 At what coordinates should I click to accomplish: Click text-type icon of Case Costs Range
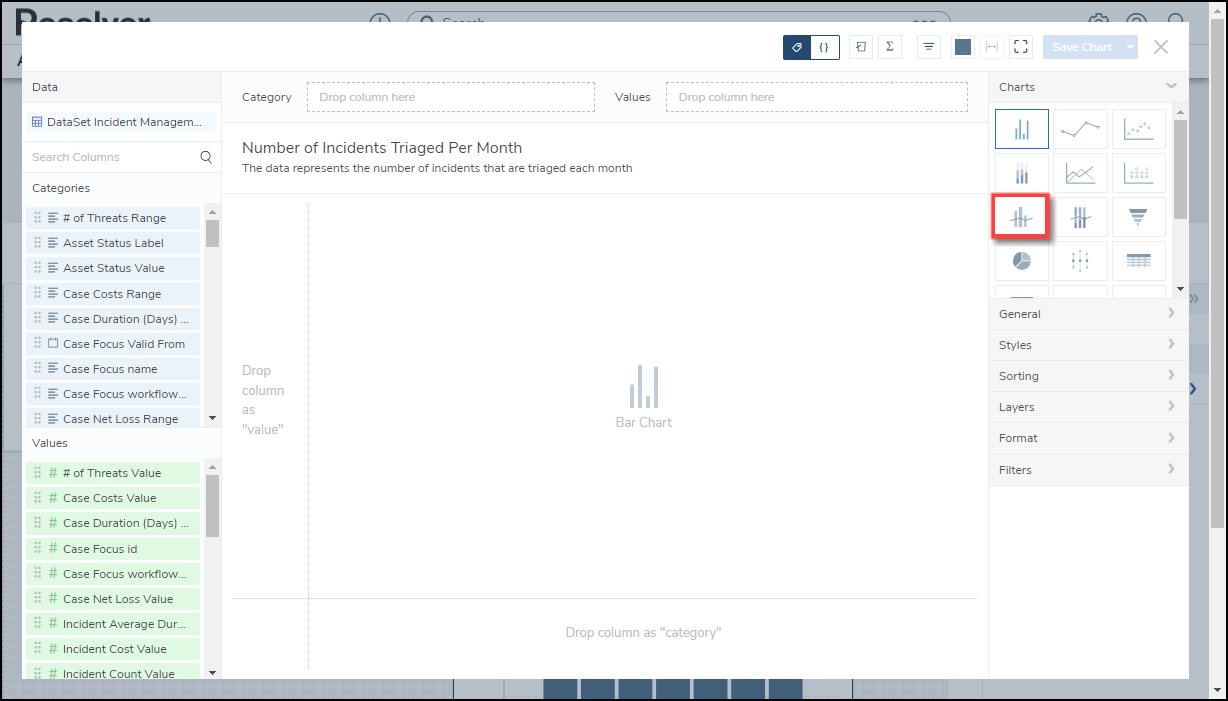[53, 294]
